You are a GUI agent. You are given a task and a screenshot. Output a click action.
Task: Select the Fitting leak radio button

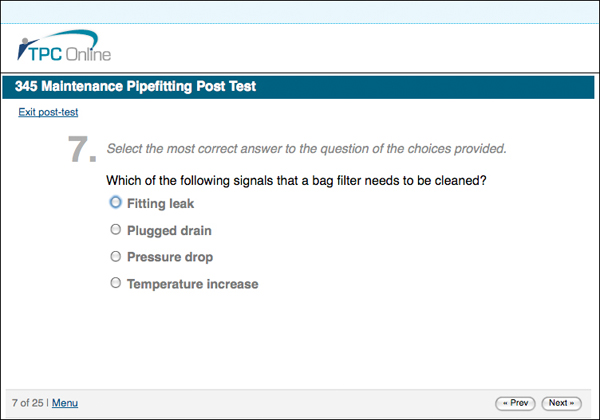[116, 203]
